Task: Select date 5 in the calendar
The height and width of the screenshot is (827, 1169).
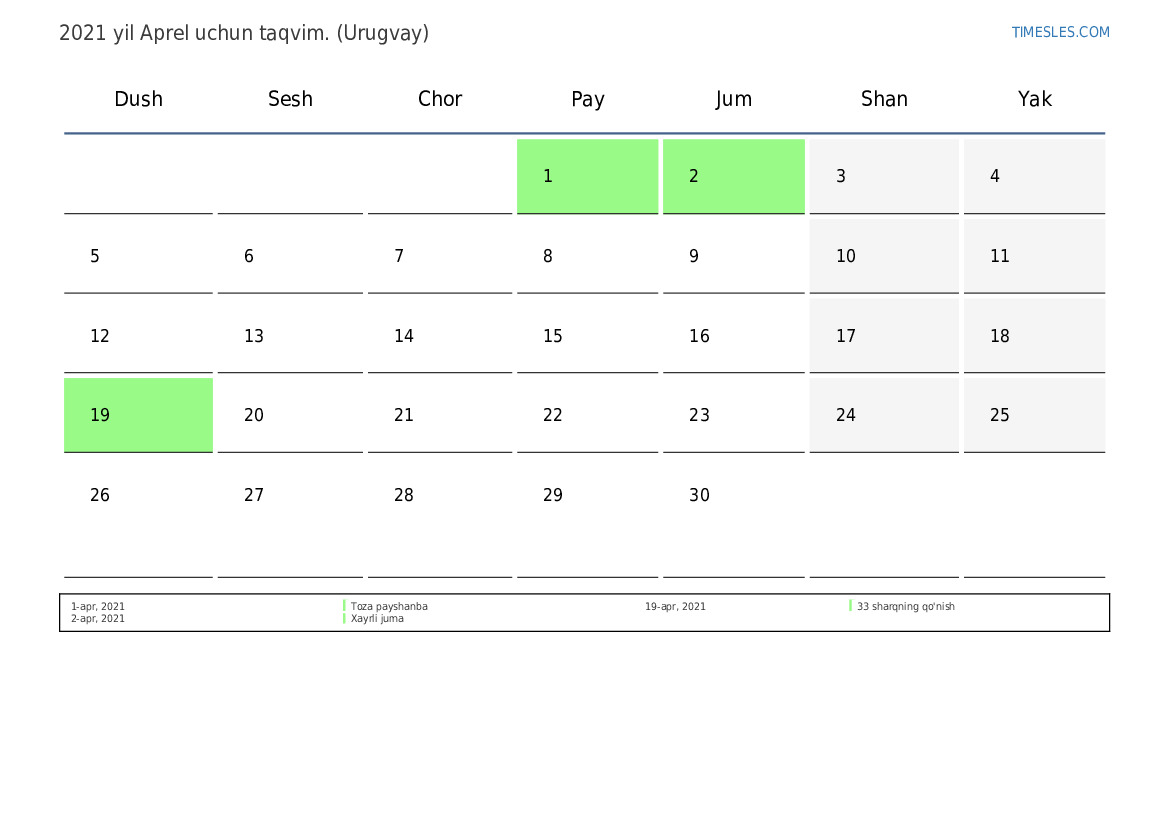Action: pos(139,256)
